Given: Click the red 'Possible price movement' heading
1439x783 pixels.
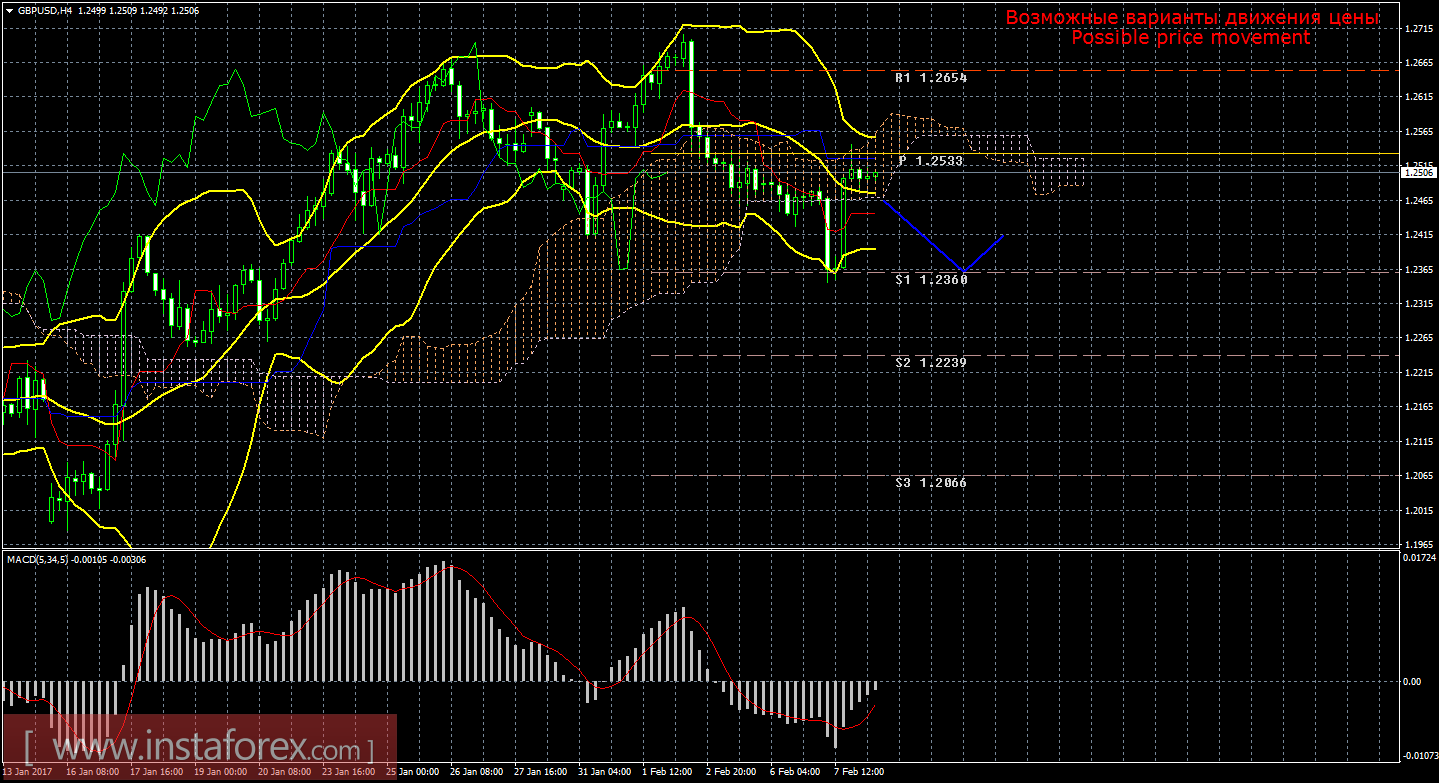Looking at the screenshot, I should [x=1190, y=38].
